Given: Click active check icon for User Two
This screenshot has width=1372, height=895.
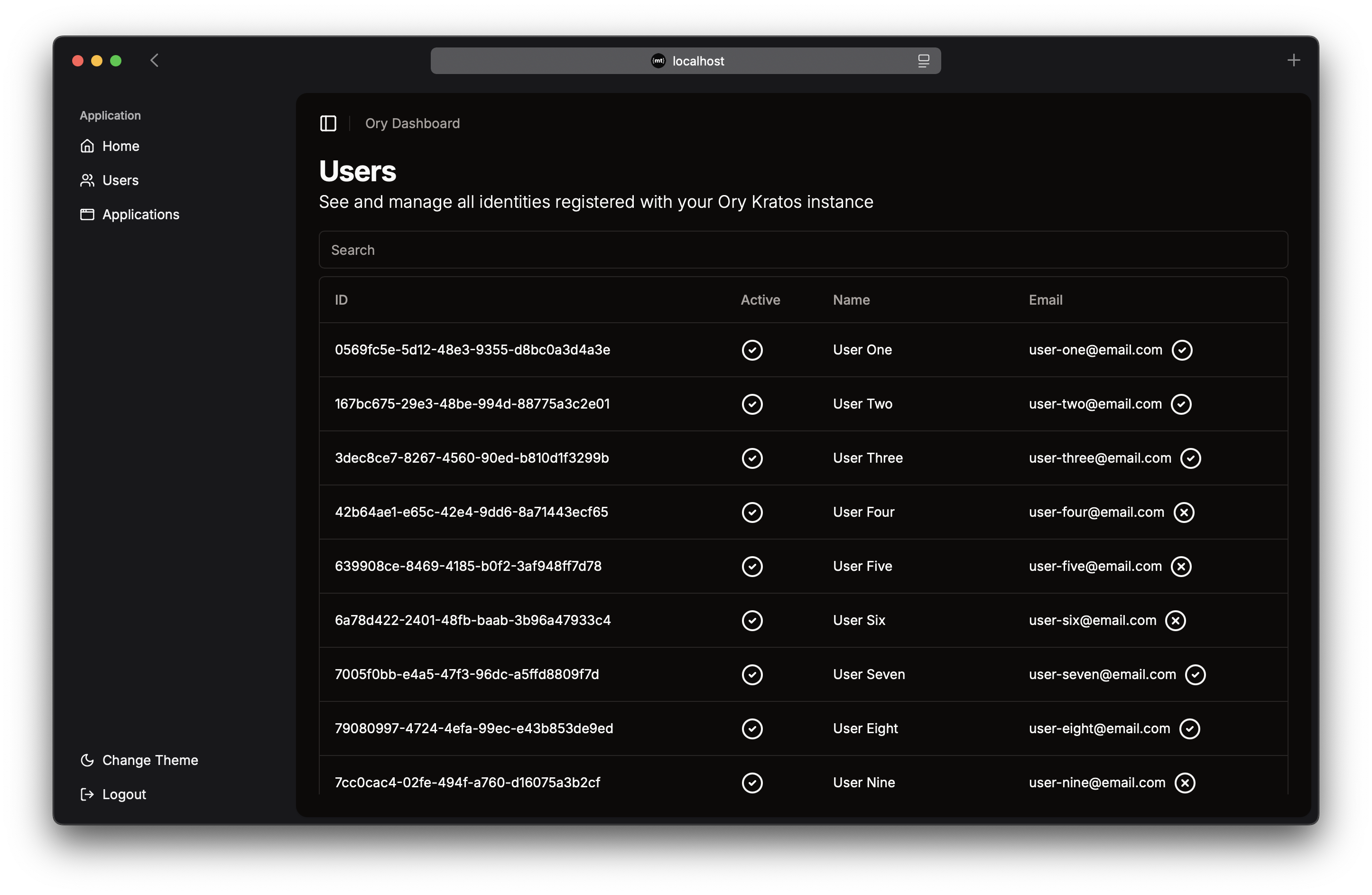Looking at the screenshot, I should (752, 404).
